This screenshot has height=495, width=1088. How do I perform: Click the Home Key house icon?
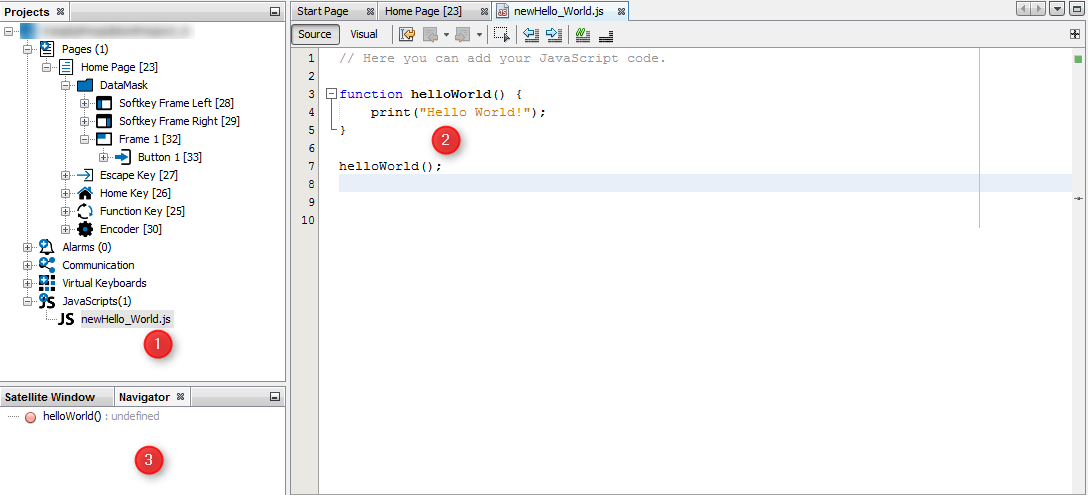(x=85, y=193)
